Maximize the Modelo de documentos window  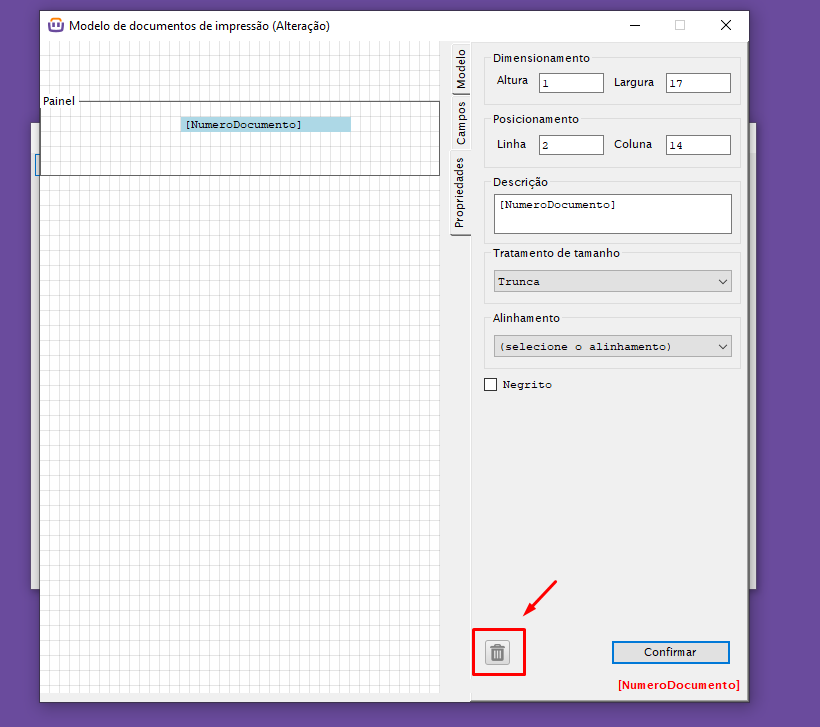pos(680,25)
